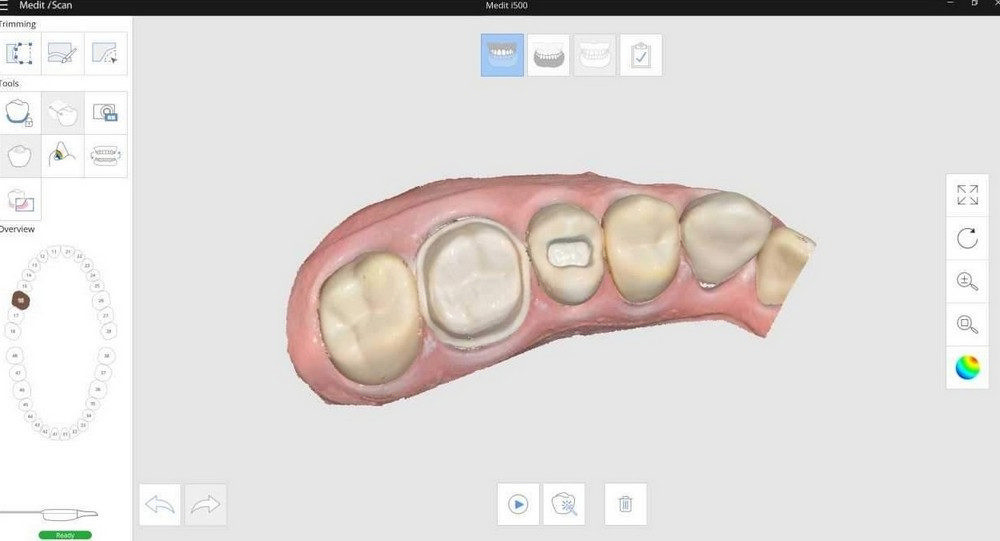Switch to the mandible scan stage
The width and height of the screenshot is (1000, 541).
click(548, 56)
